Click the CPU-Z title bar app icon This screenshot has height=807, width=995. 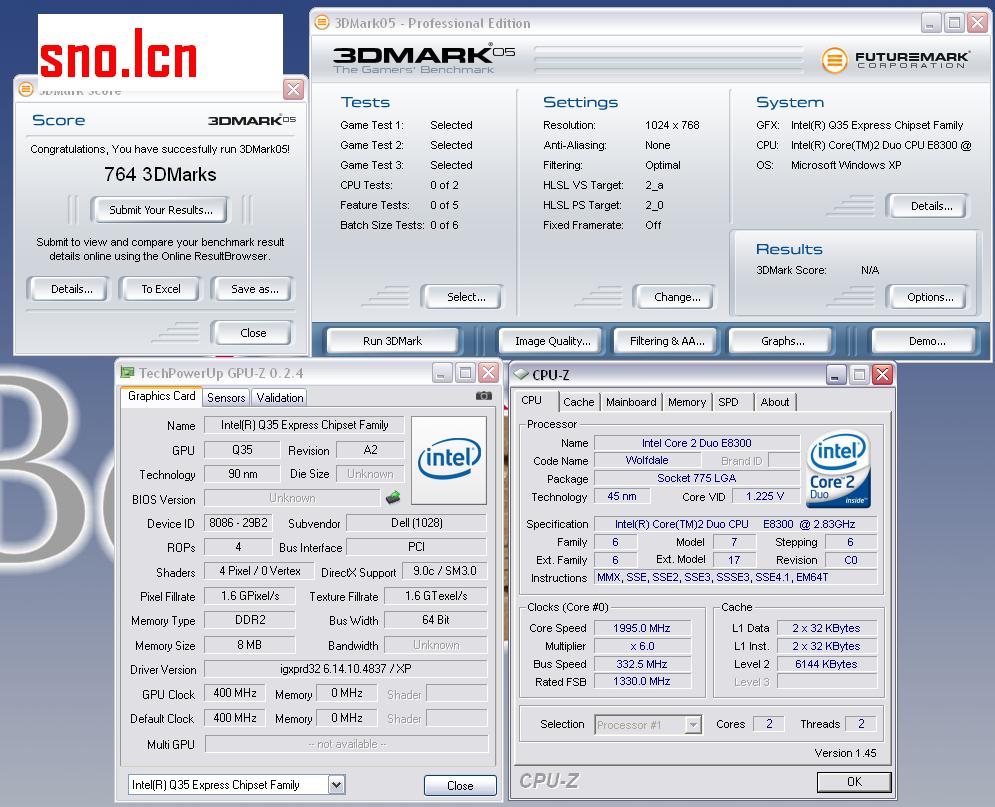click(x=521, y=374)
